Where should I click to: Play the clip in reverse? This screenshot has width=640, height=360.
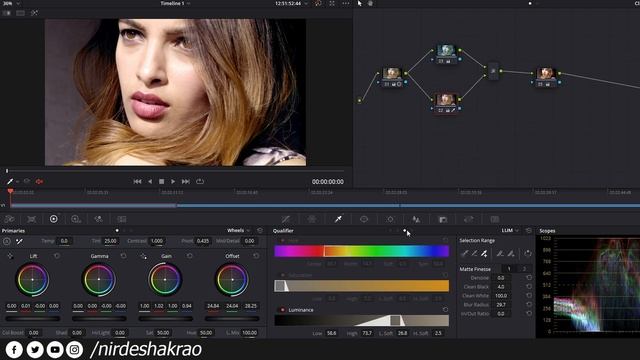[x=150, y=181]
